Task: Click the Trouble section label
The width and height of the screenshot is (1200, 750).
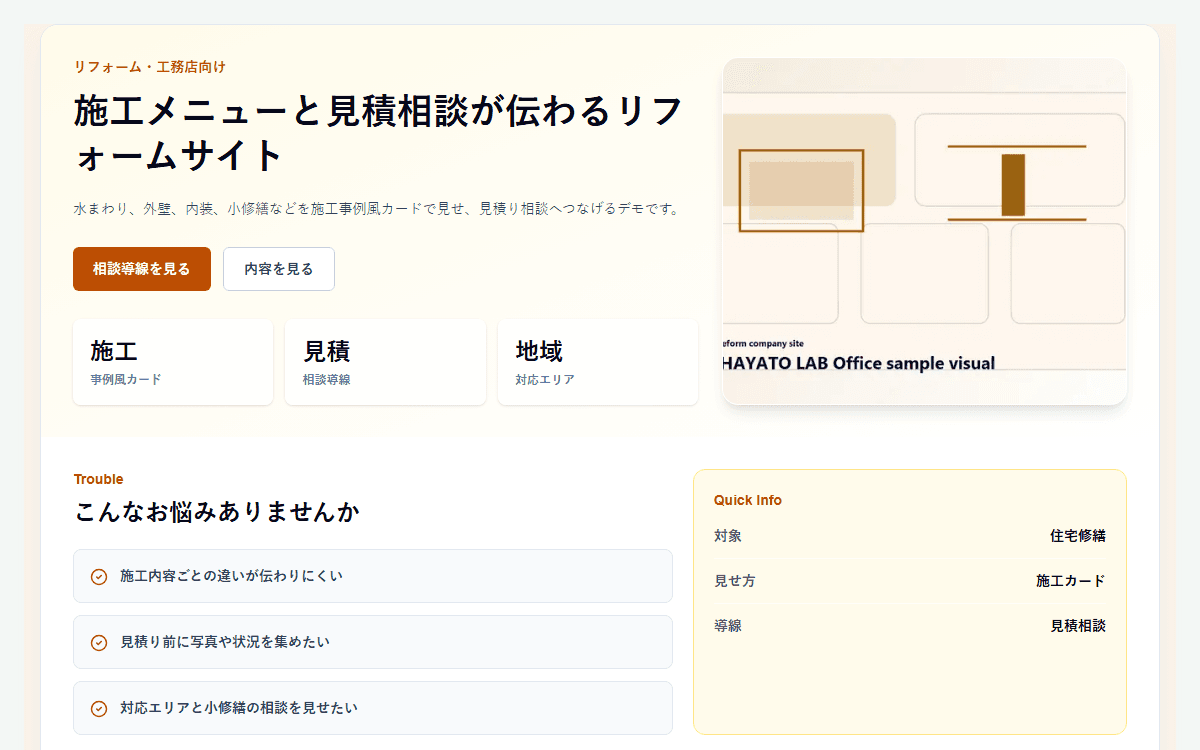Action: (99, 479)
